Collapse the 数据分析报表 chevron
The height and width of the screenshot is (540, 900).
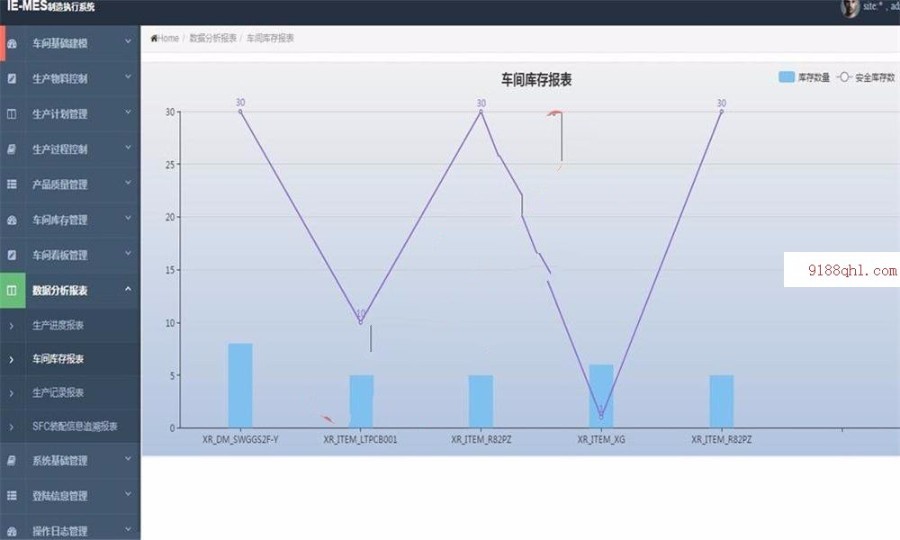(128, 289)
